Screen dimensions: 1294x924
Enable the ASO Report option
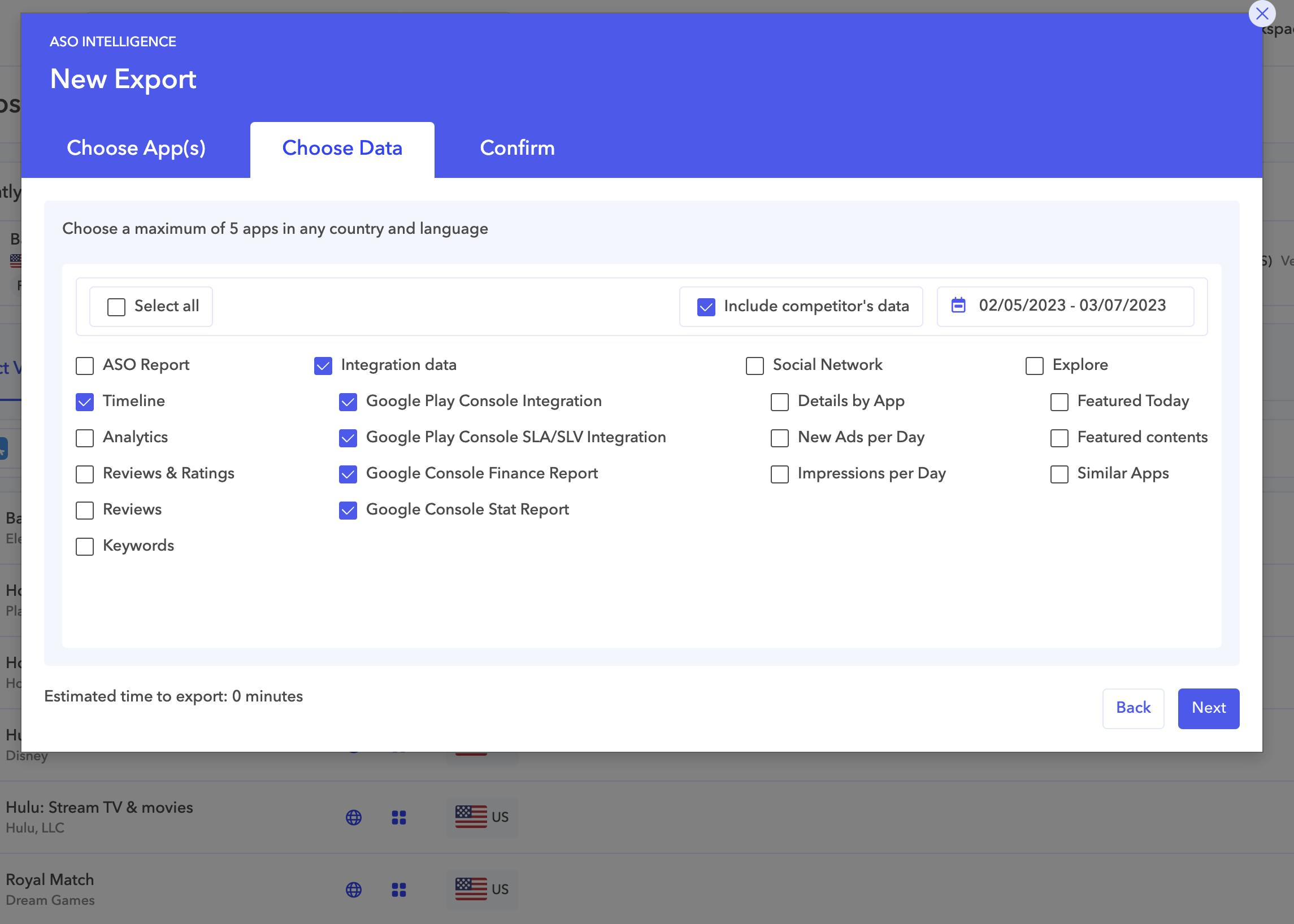tap(85, 366)
